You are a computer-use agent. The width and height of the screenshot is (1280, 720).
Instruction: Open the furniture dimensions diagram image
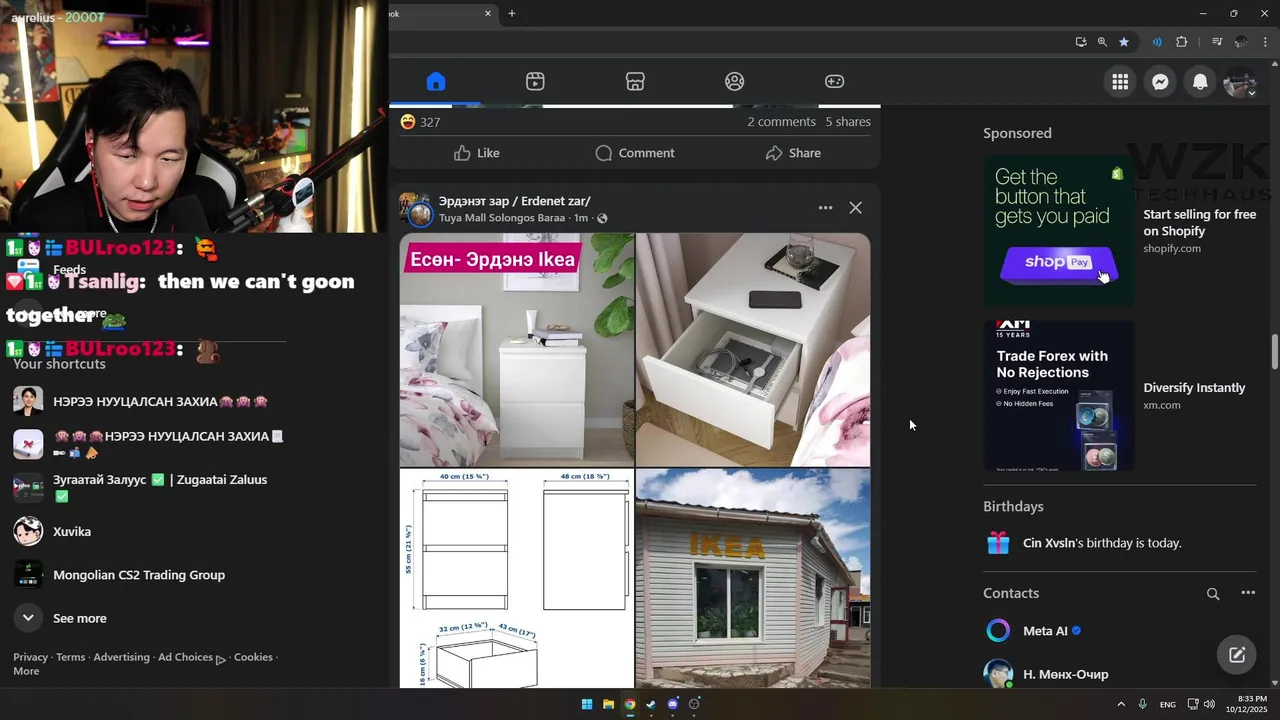[x=517, y=578]
